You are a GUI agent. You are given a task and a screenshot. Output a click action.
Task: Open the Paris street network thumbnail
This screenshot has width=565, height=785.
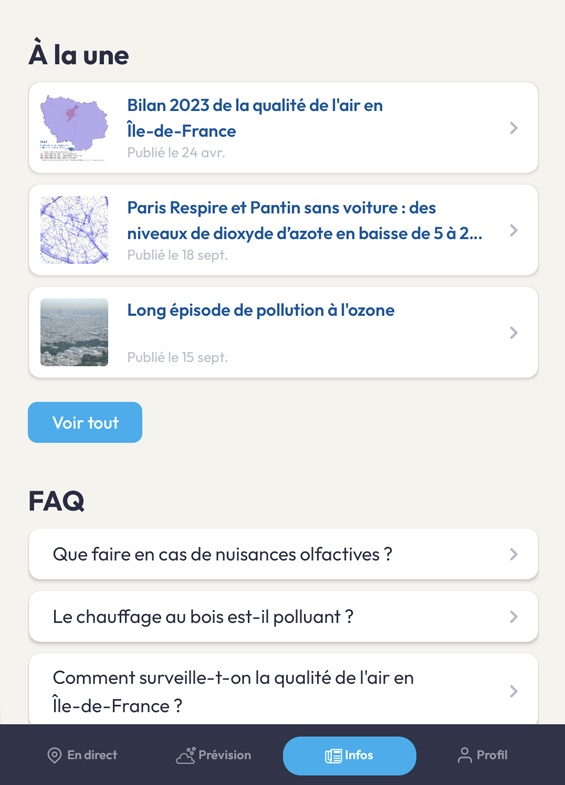click(x=74, y=230)
